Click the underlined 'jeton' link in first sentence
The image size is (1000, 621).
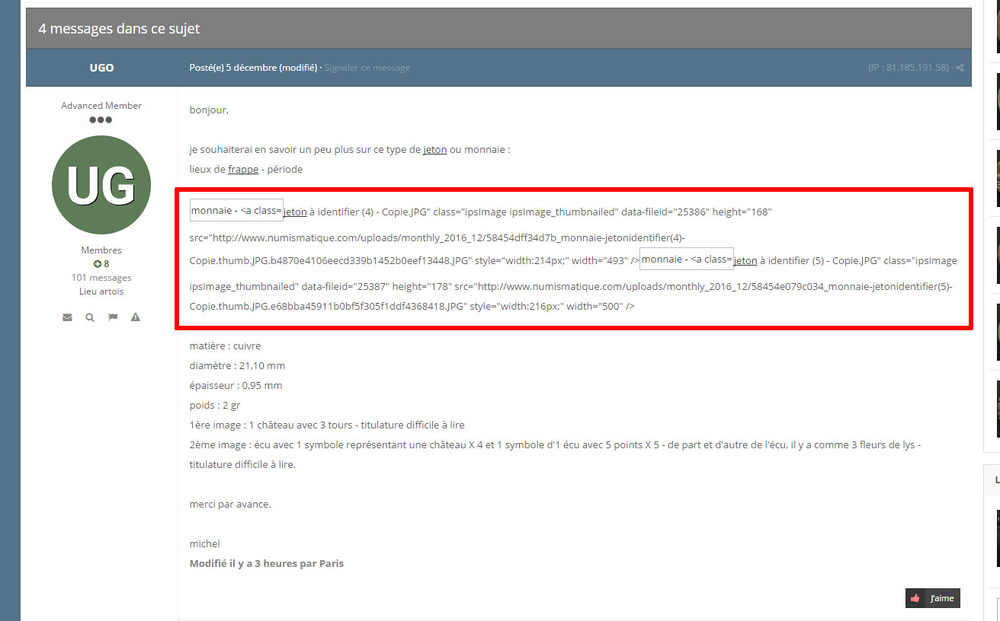[x=434, y=150]
